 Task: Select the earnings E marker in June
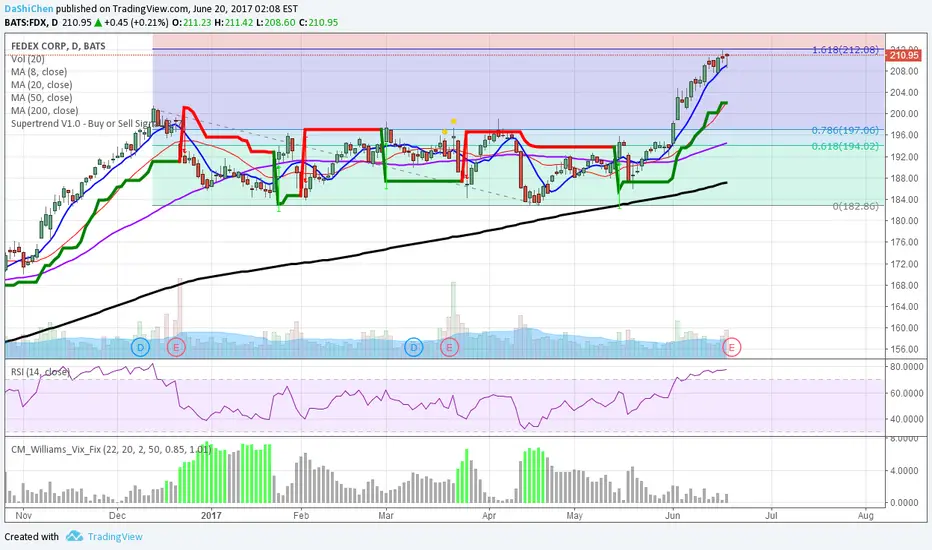pos(732,347)
